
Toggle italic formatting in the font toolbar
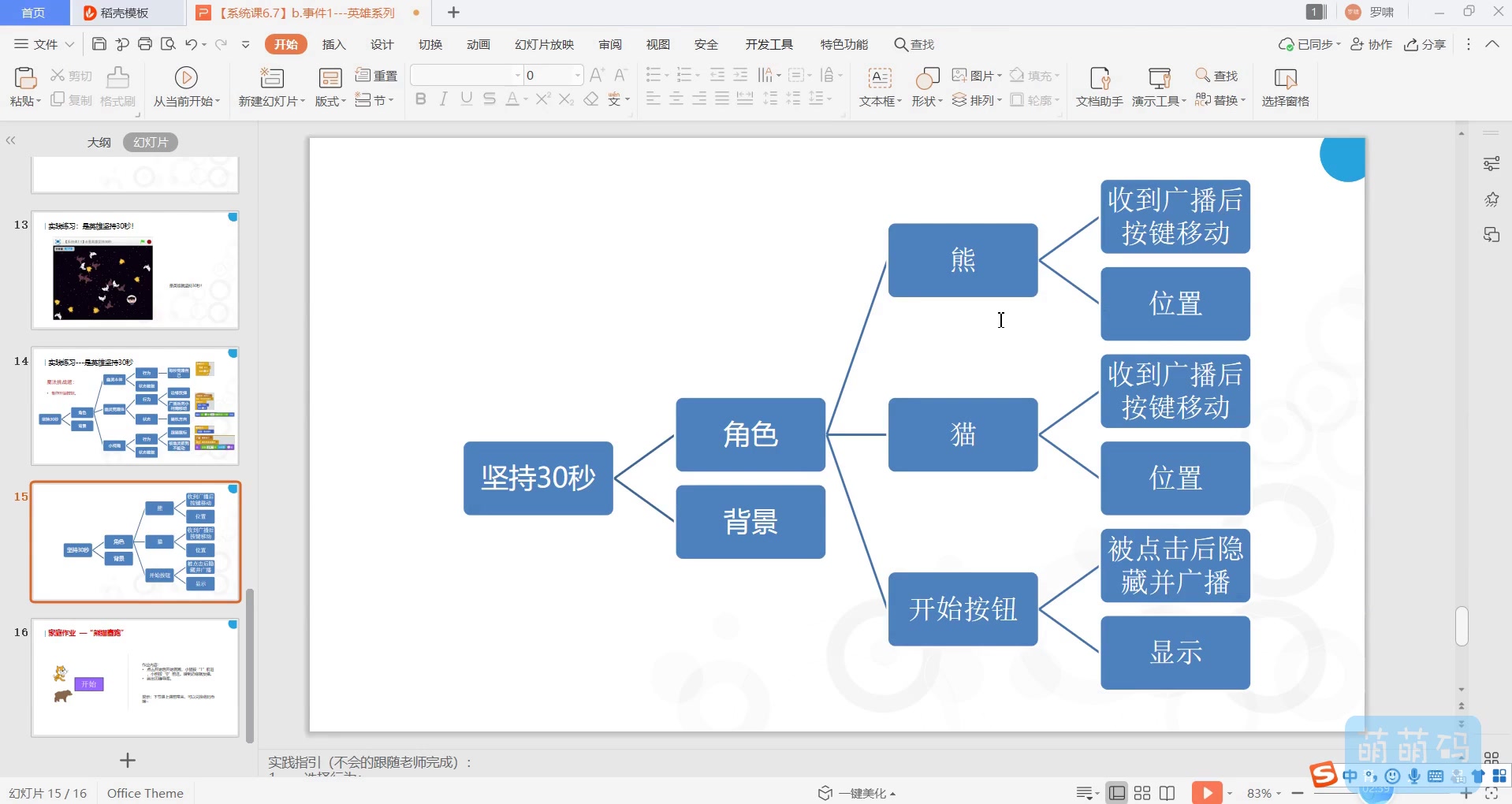coord(443,99)
